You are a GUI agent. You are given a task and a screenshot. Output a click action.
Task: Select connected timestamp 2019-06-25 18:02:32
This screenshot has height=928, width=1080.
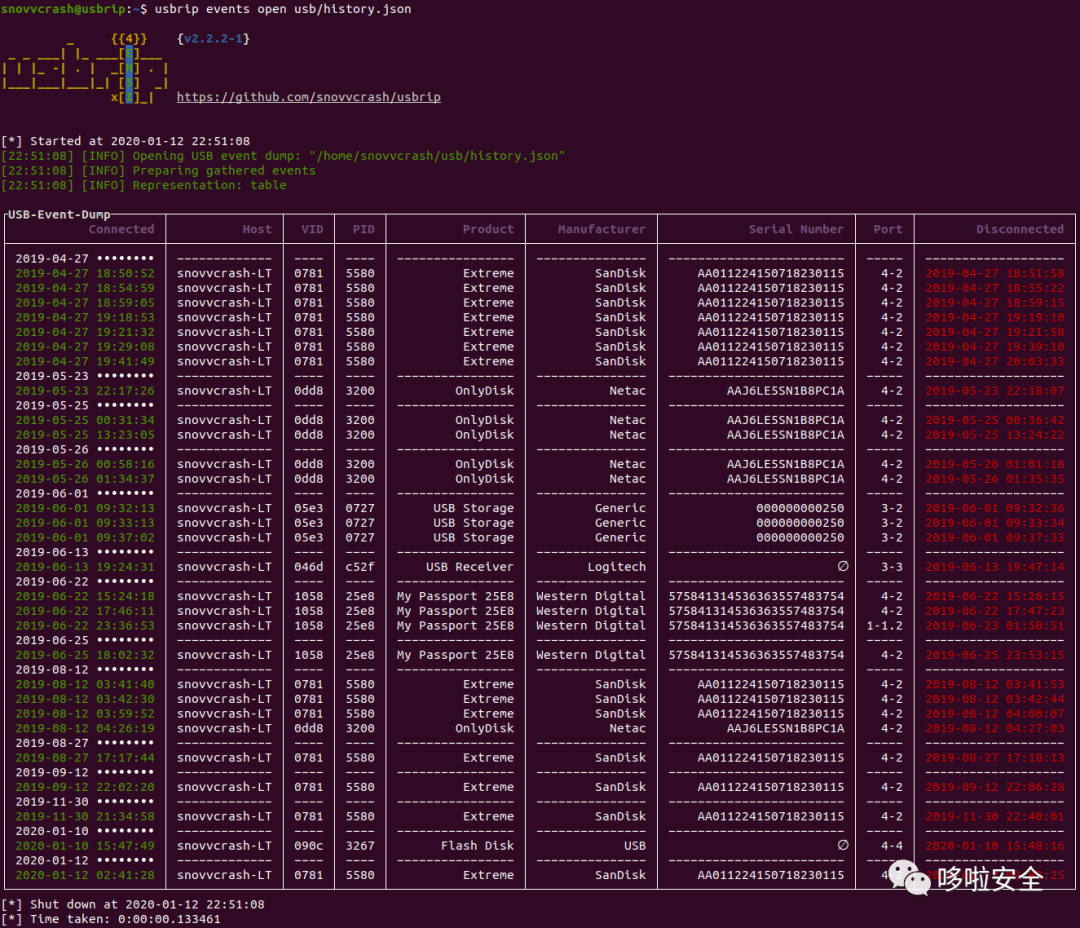click(x=85, y=655)
